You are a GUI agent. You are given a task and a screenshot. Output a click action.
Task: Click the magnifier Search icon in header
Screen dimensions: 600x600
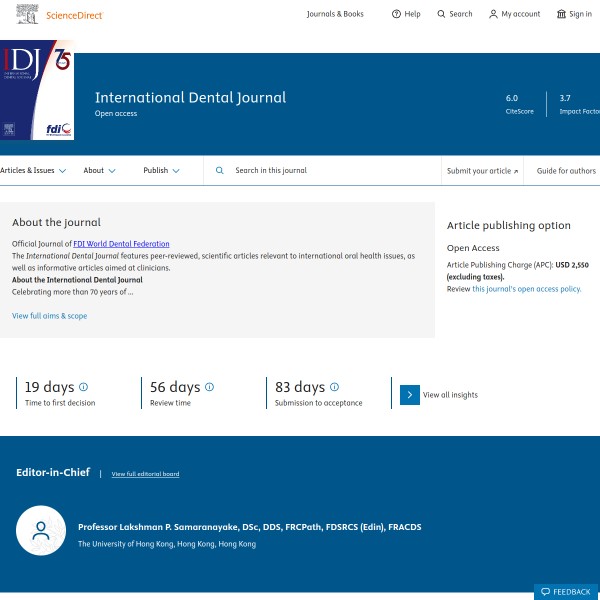pyautogui.click(x=441, y=14)
